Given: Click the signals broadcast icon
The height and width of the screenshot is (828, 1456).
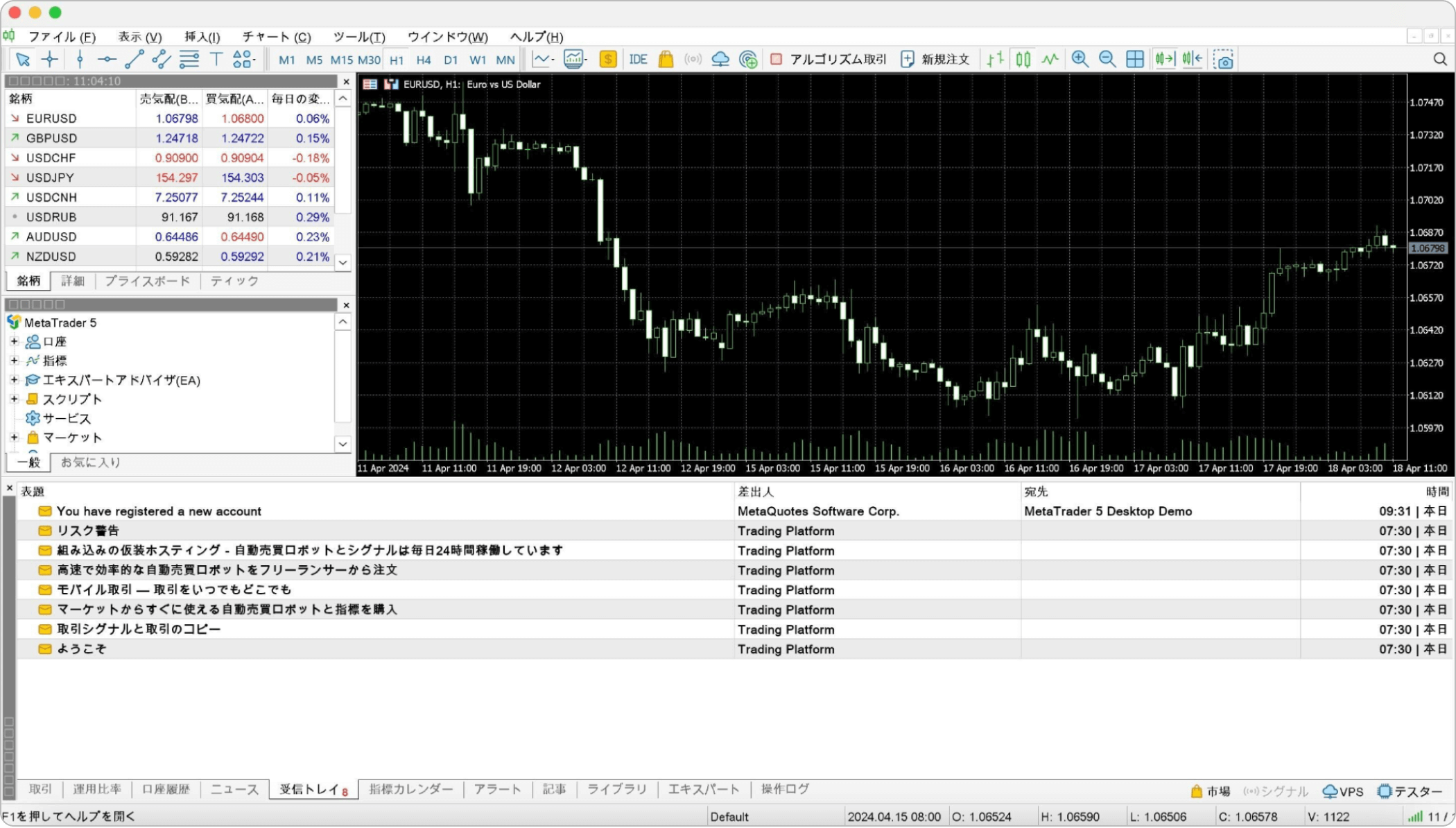Looking at the screenshot, I should click(693, 60).
